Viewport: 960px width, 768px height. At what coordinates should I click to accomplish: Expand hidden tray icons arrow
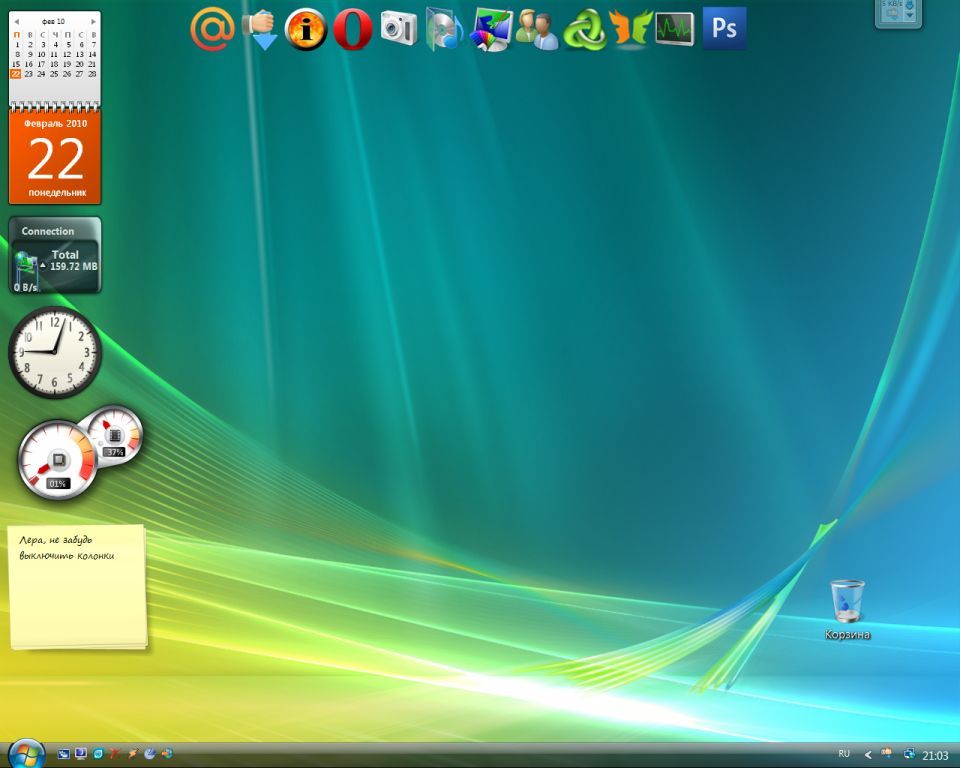(x=868, y=755)
